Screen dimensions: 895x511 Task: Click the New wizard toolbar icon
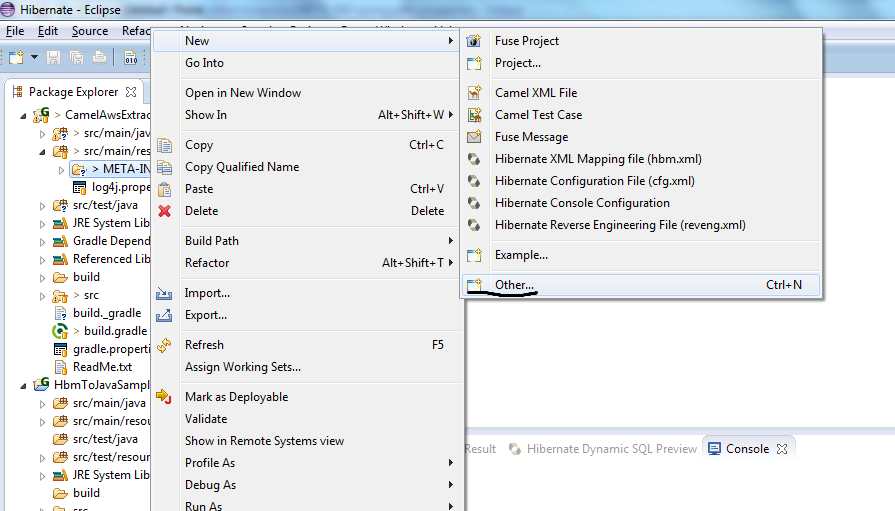point(17,57)
